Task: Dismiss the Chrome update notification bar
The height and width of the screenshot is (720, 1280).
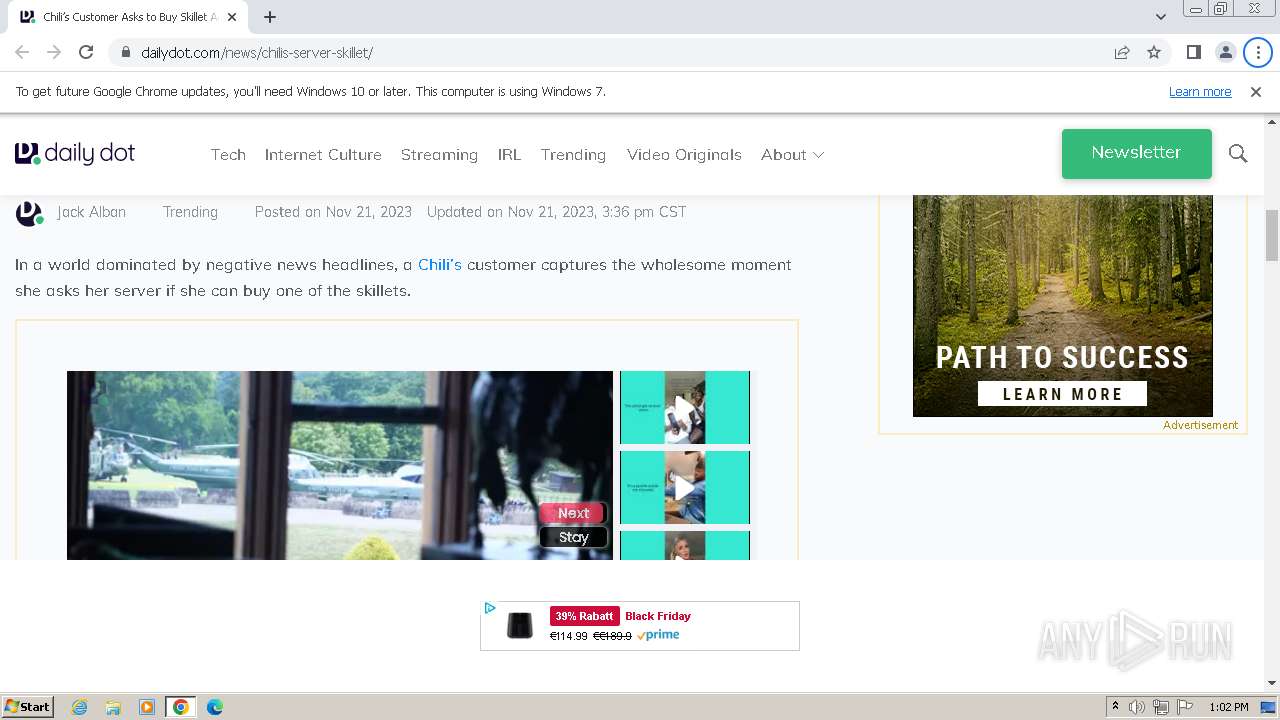Action: [1256, 92]
